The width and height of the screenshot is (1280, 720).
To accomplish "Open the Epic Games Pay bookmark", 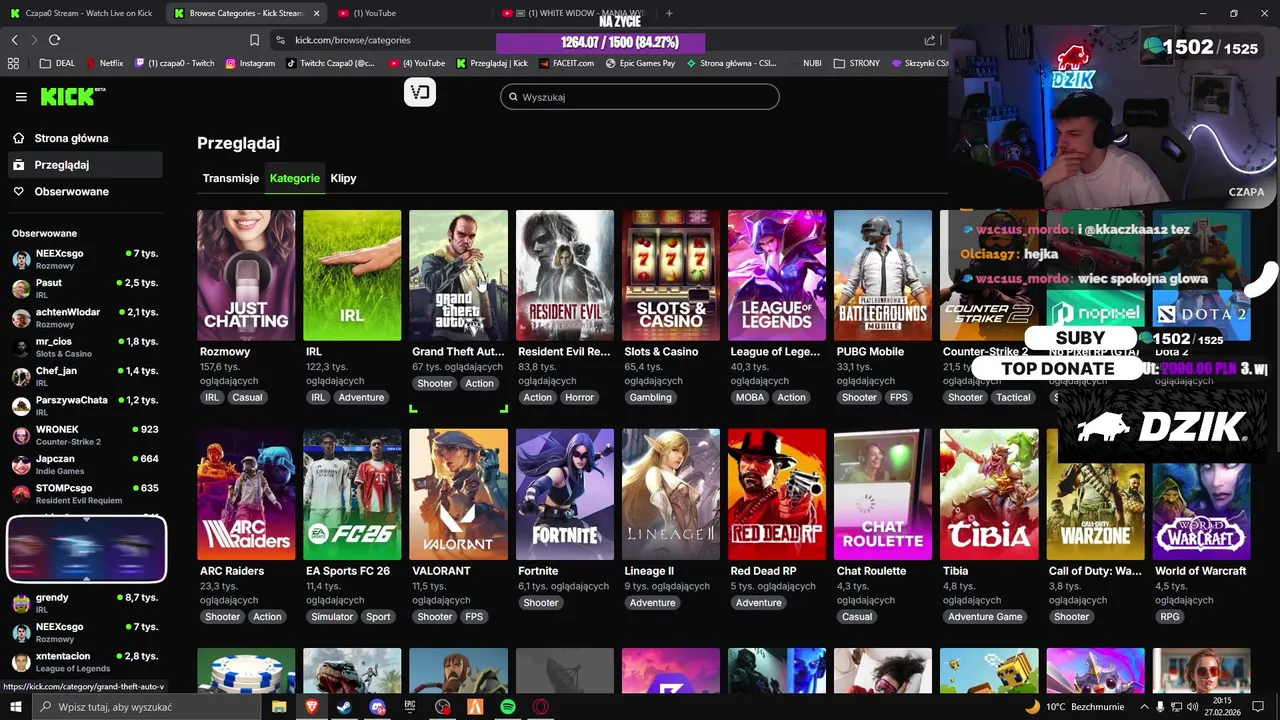I will tap(640, 63).
